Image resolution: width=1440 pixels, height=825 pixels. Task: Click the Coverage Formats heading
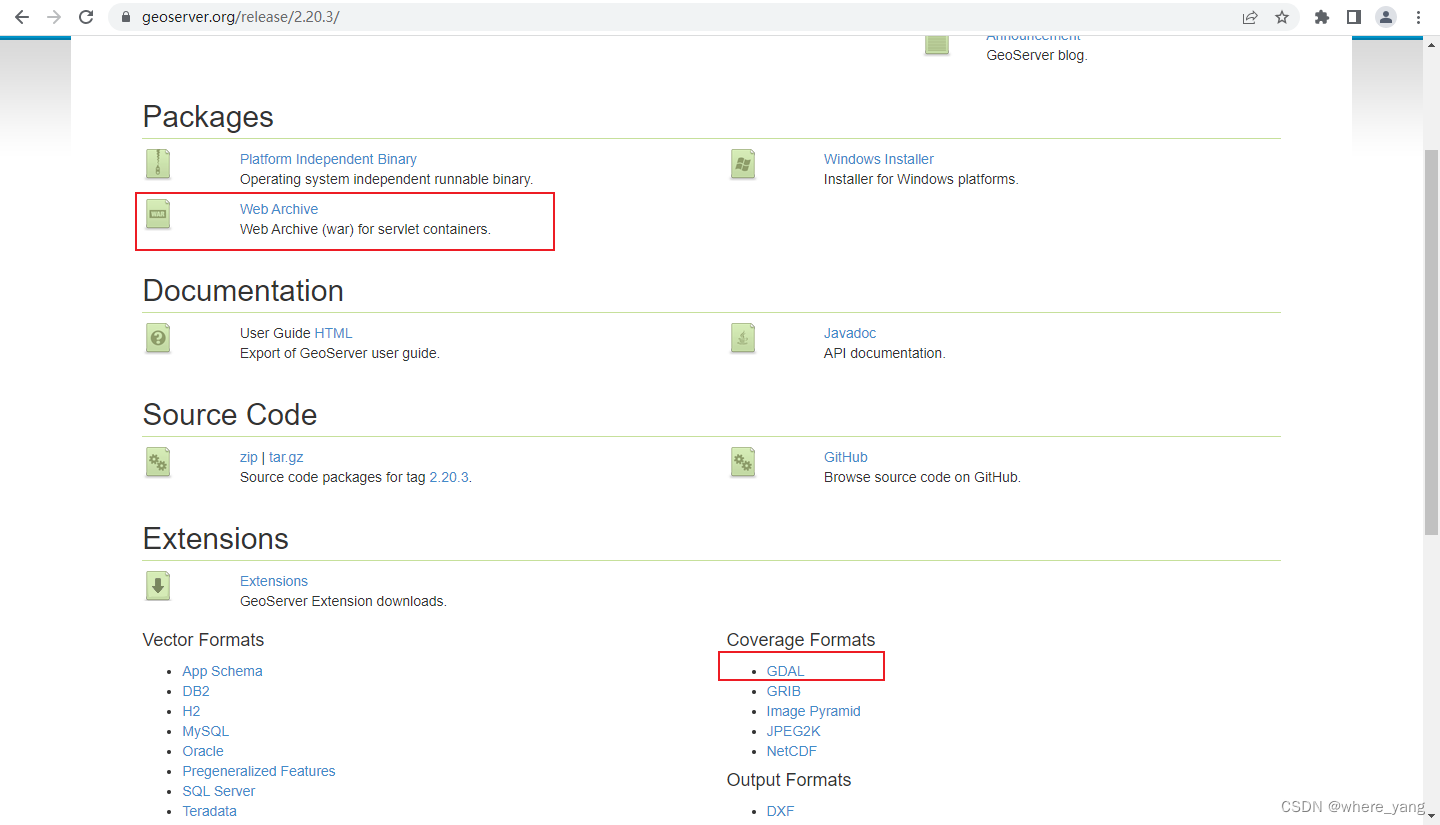click(x=801, y=640)
